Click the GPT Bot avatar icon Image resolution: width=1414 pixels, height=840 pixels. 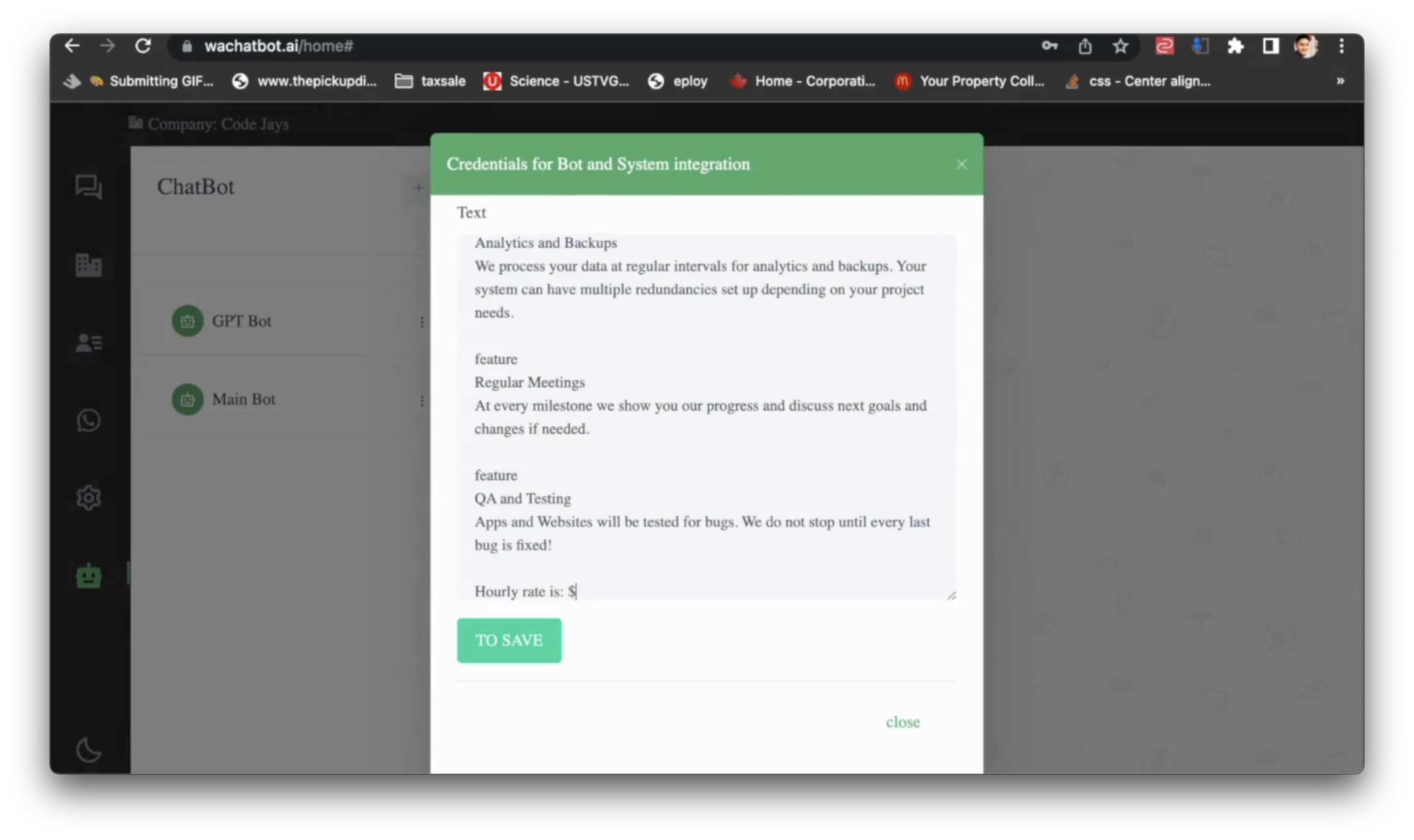[x=187, y=321]
